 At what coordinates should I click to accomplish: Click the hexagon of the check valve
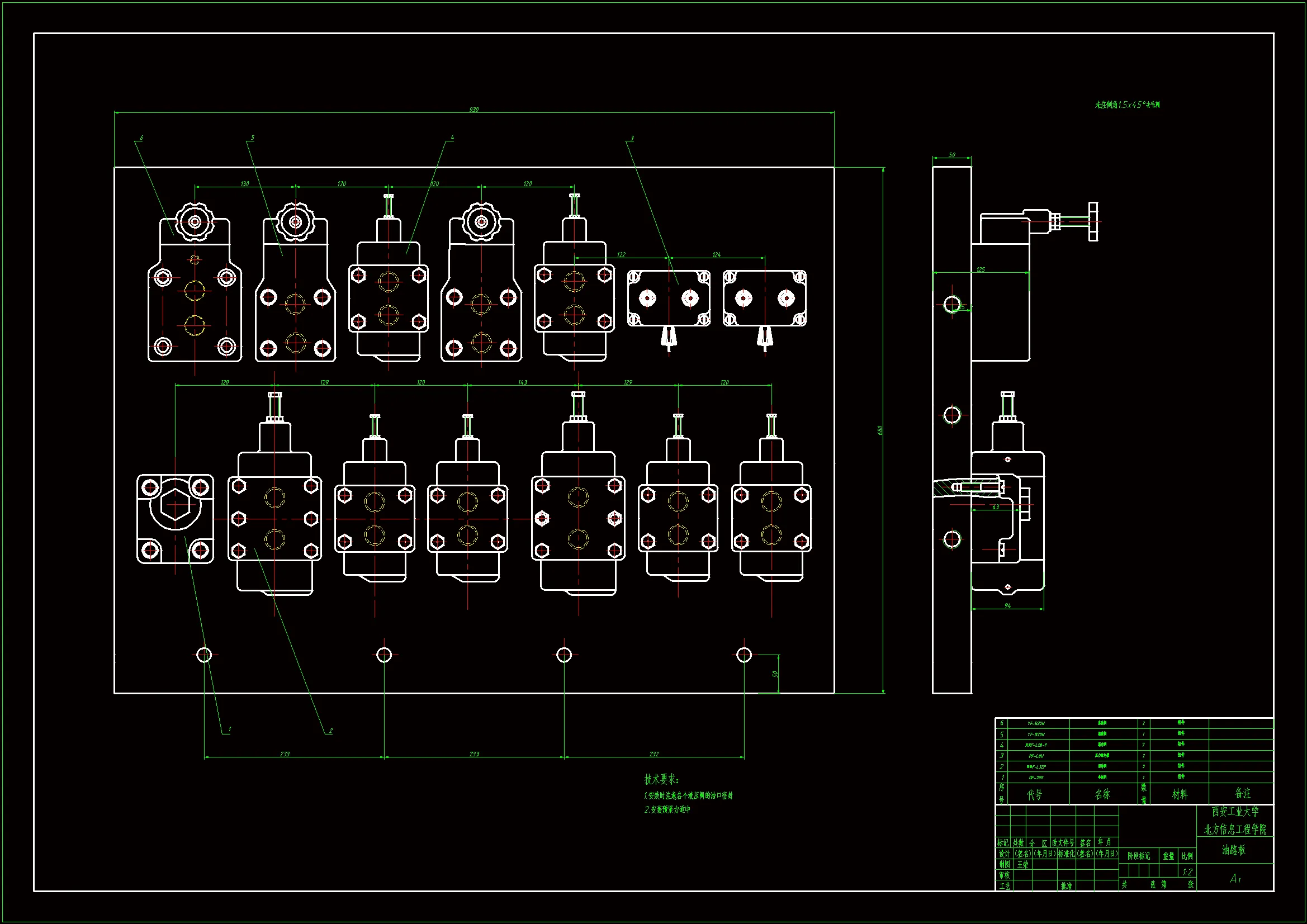(175, 504)
